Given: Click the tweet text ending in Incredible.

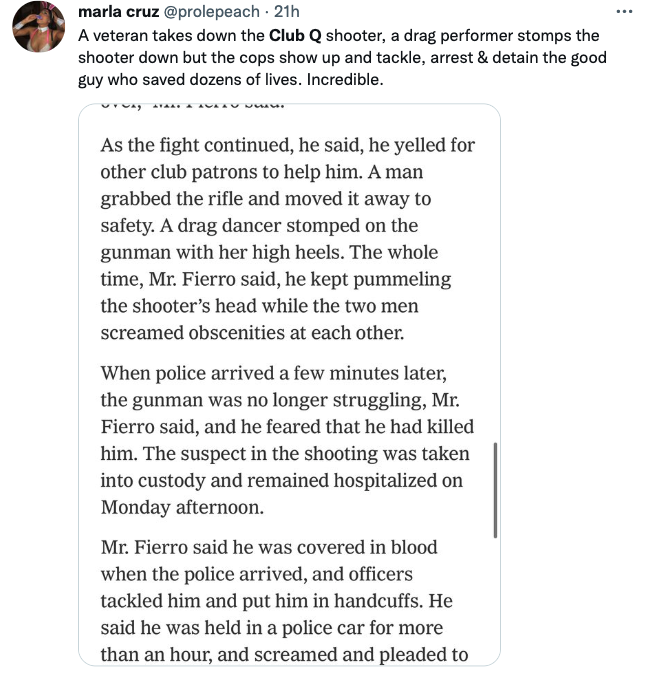Looking at the screenshot, I should pos(342,58).
